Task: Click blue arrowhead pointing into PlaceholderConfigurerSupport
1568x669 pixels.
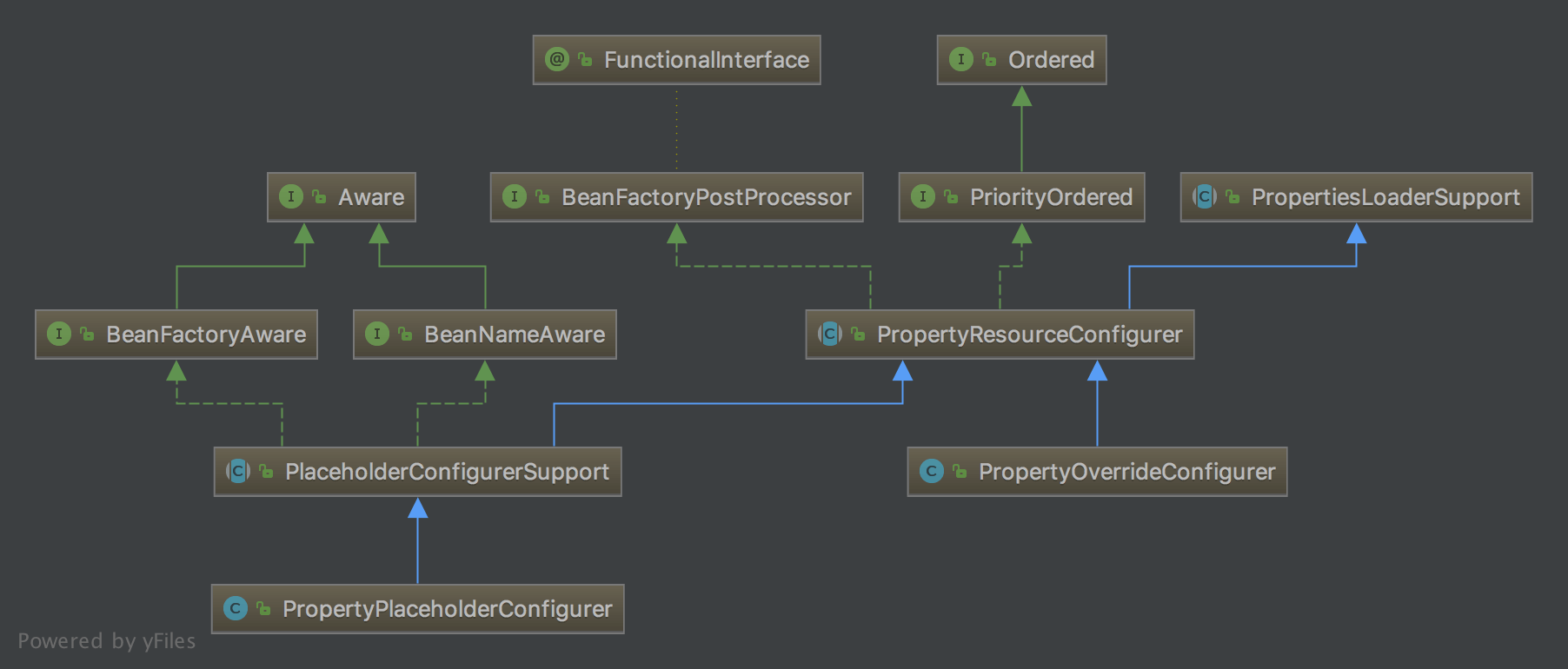Action: [x=418, y=508]
